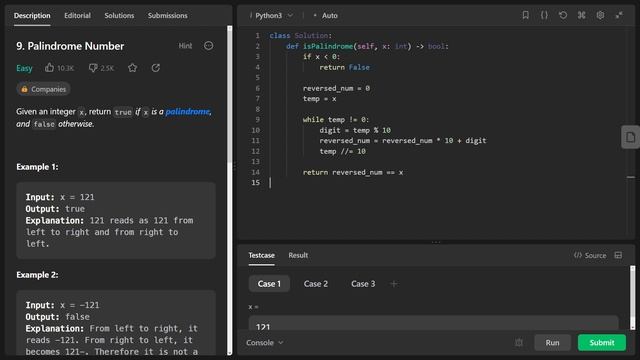Format code with the braces icon
The image size is (640, 360).
(544, 15)
